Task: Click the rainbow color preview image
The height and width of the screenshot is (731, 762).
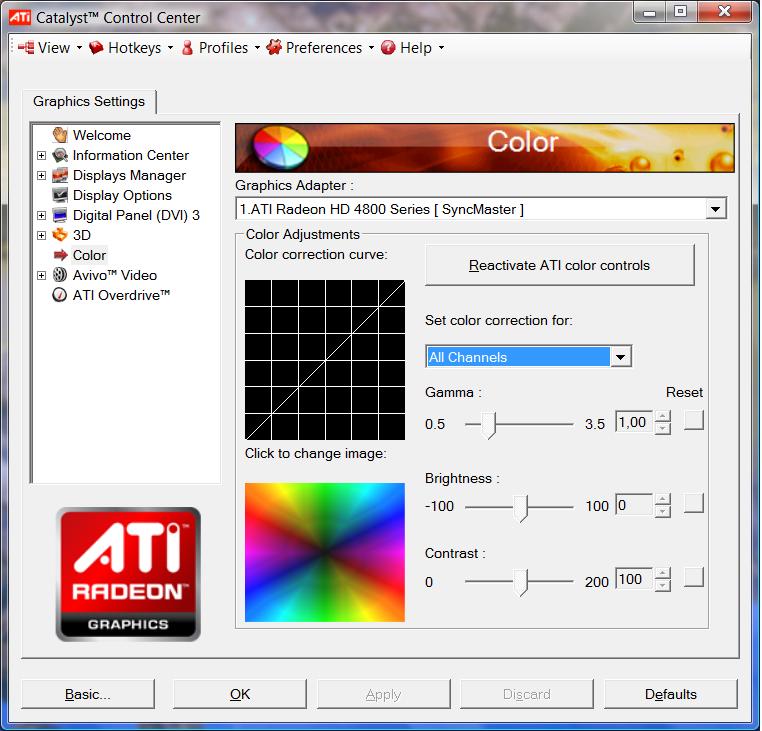Action: click(x=325, y=552)
